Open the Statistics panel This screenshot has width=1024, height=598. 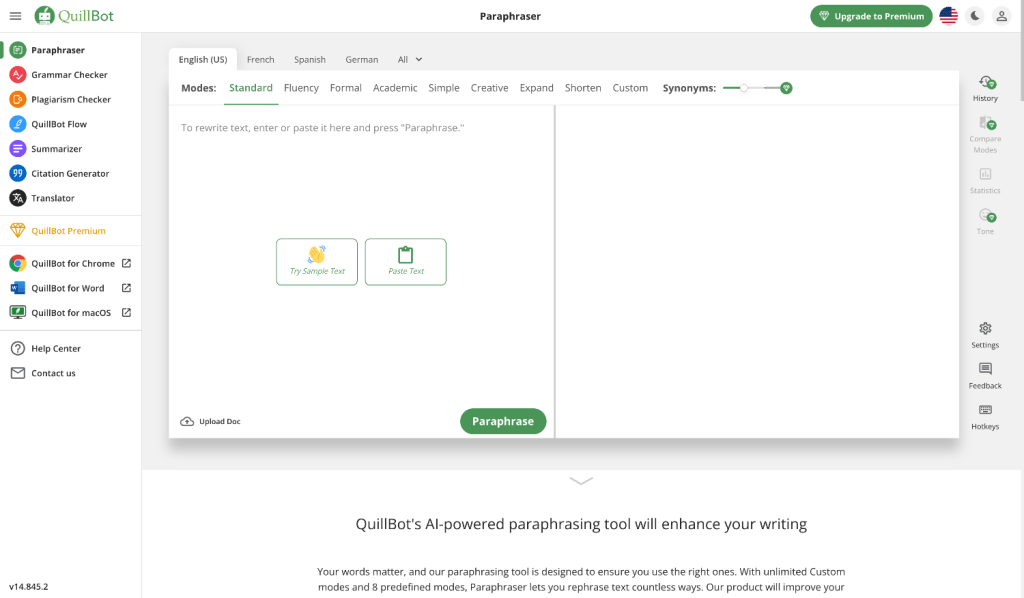pos(985,181)
